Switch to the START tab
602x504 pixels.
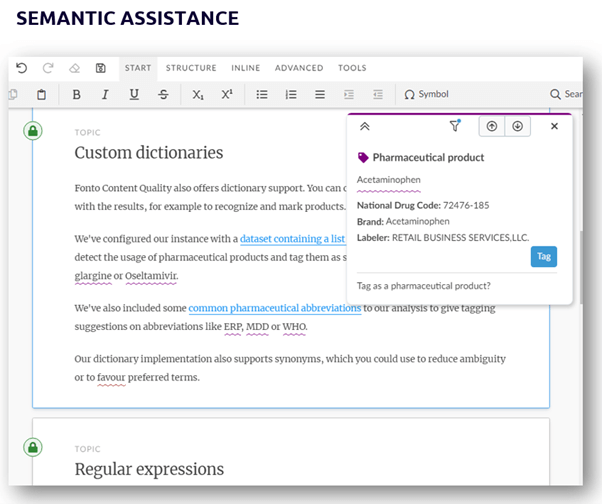point(138,68)
